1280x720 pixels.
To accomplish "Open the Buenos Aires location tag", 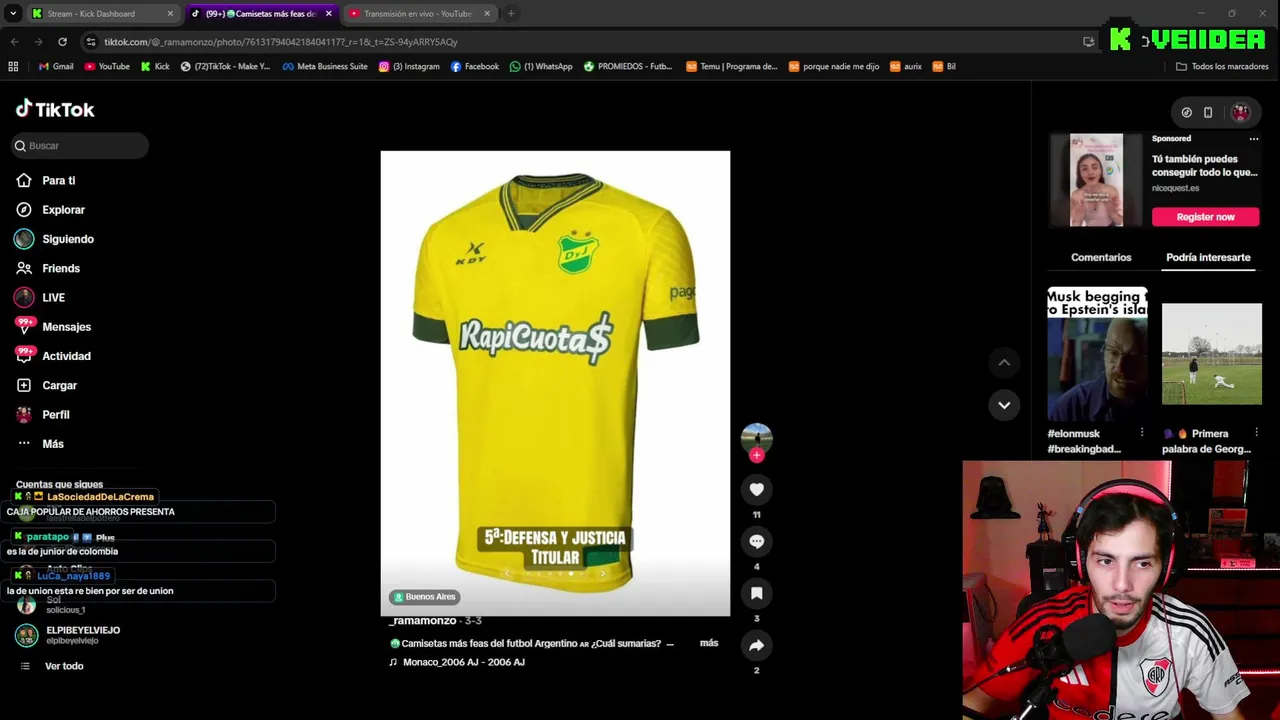I will pos(425,597).
